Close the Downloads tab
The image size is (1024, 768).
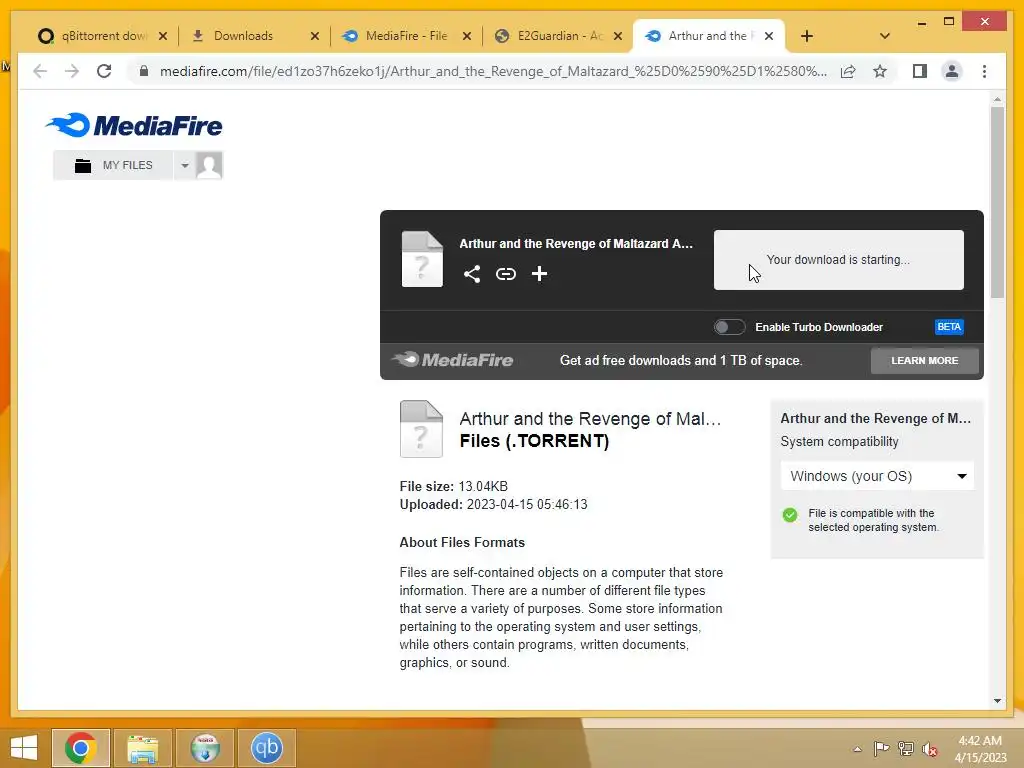click(315, 36)
